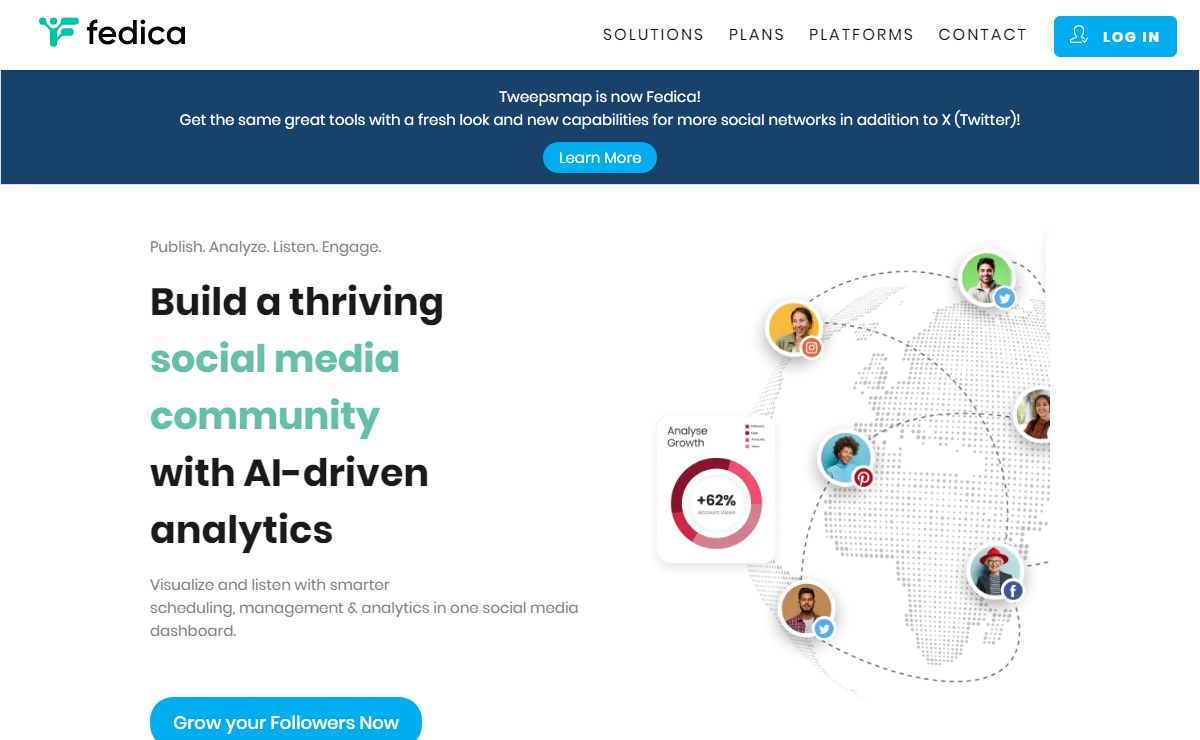The width and height of the screenshot is (1200, 740).
Task: Click the Instagram badge on yellow avatar
Action: 812,348
